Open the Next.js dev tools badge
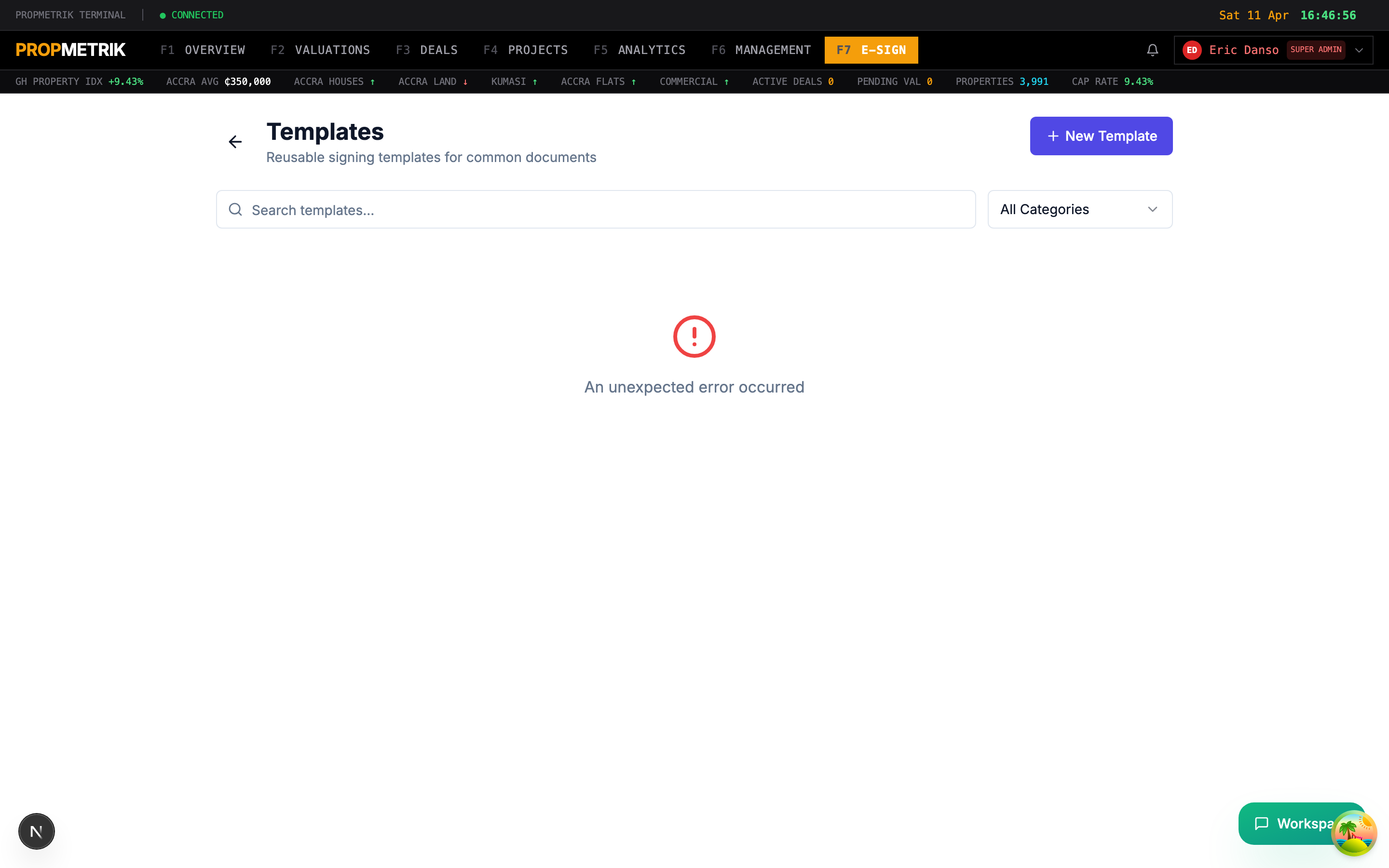The width and height of the screenshot is (1389, 868). click(x=36, y=831)
